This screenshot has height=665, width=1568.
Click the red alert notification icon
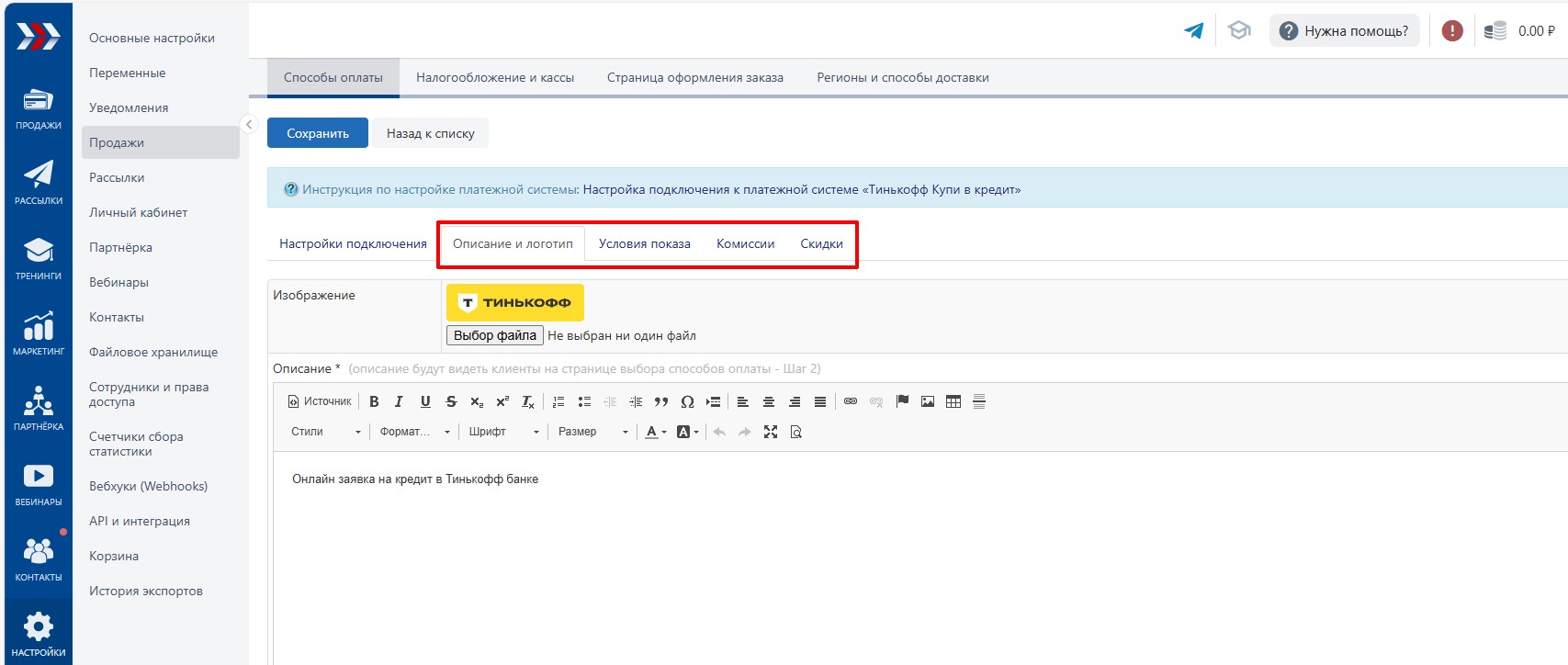coord(1452,30)
